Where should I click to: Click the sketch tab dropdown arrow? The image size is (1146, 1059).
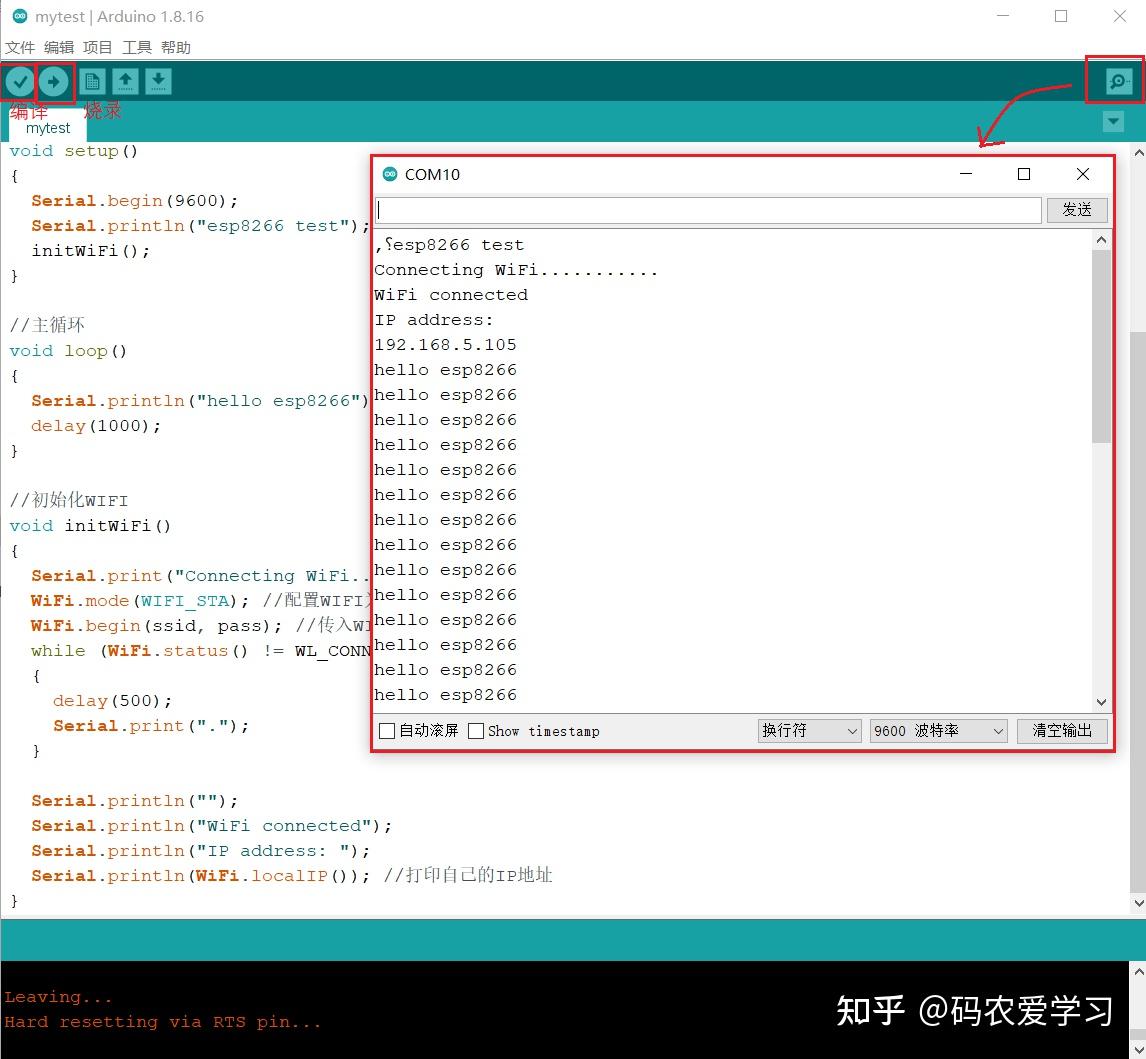coord(1113,121)
